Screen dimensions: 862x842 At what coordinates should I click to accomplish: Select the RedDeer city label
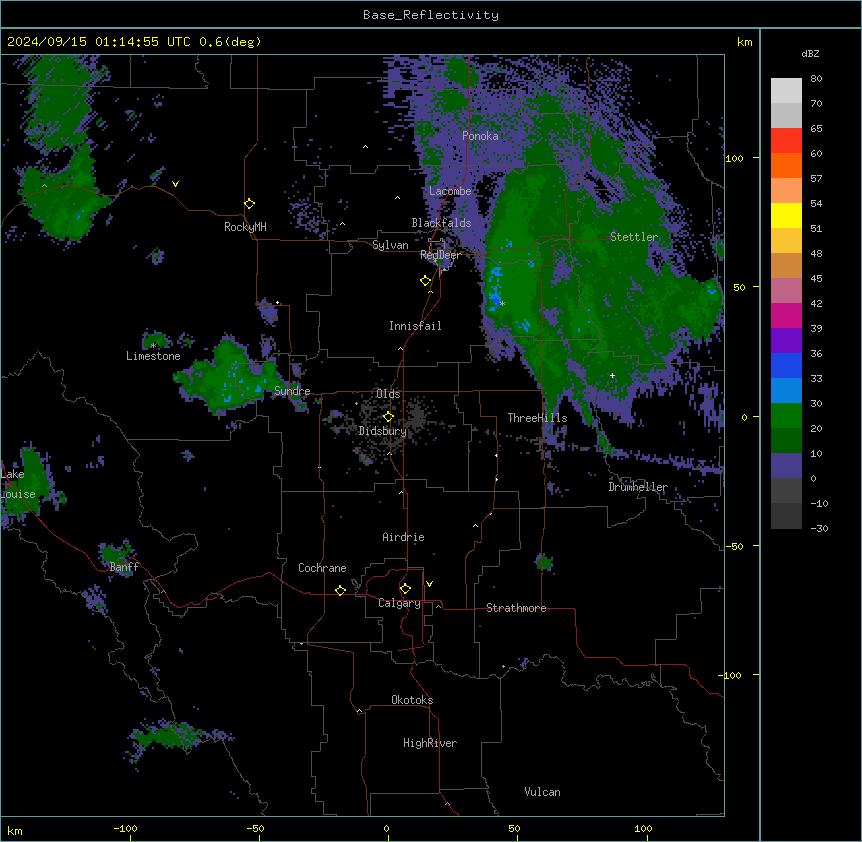pyautogui.click(x=440, y=255)
